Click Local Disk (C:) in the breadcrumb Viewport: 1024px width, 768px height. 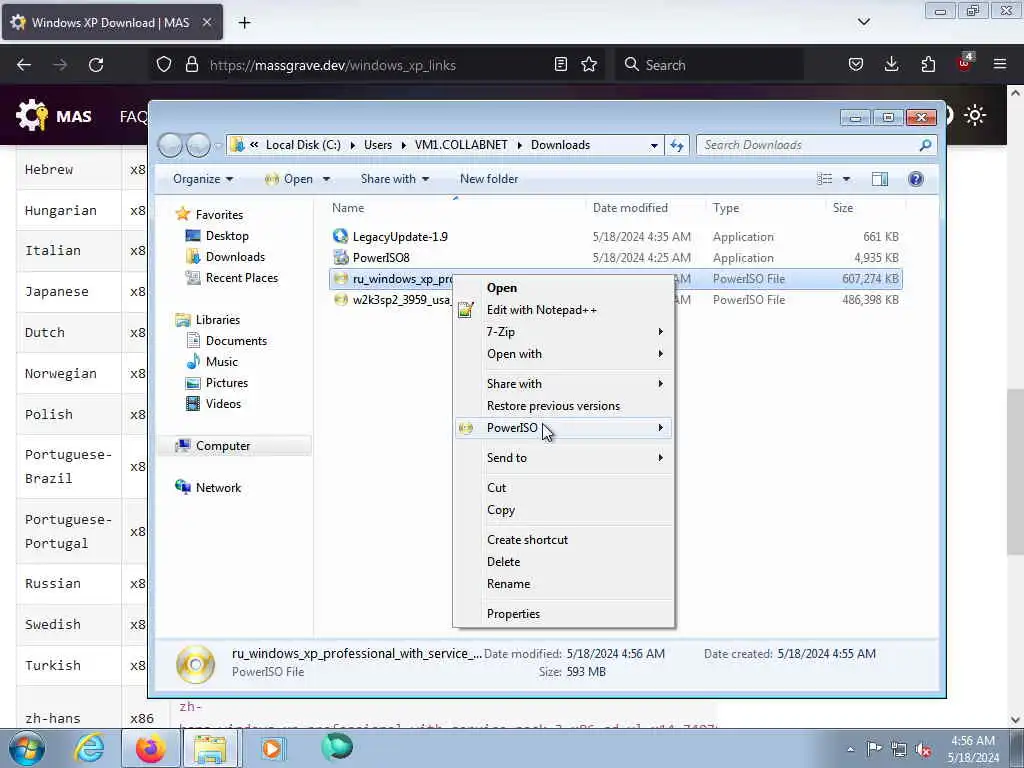click(303, 145)
